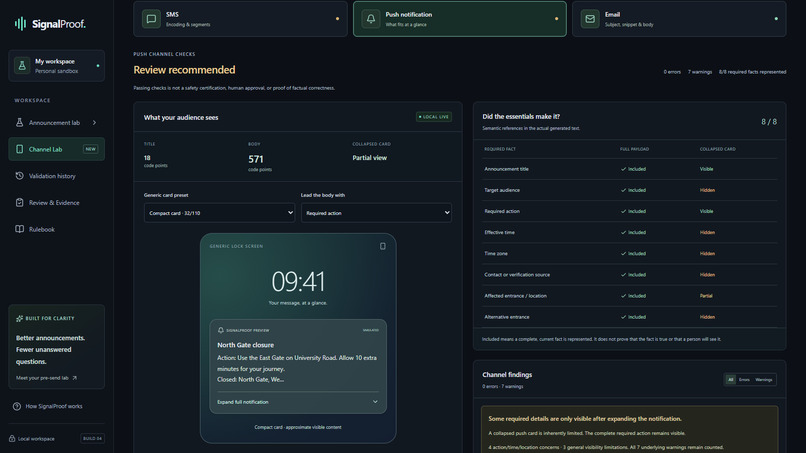Click the SMS chat bubble icon
The image size is (806, 453).
tap(151, 19)
